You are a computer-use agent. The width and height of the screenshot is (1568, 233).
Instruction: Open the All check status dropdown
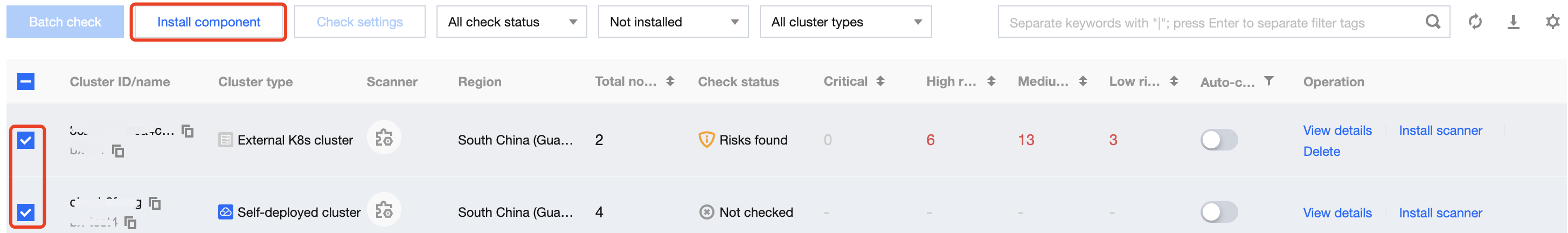511,22
